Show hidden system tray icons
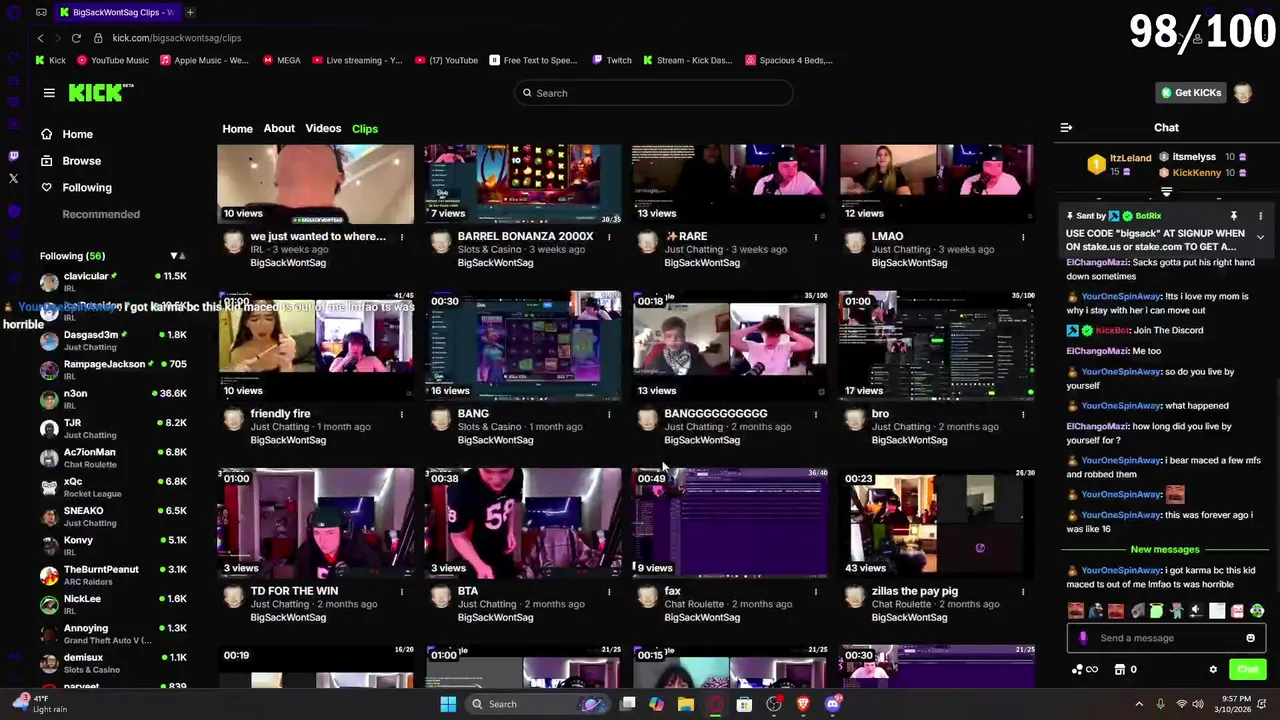Image resolution: width=1280 pixels, height=720 pixels. [x=1138, y=704]
